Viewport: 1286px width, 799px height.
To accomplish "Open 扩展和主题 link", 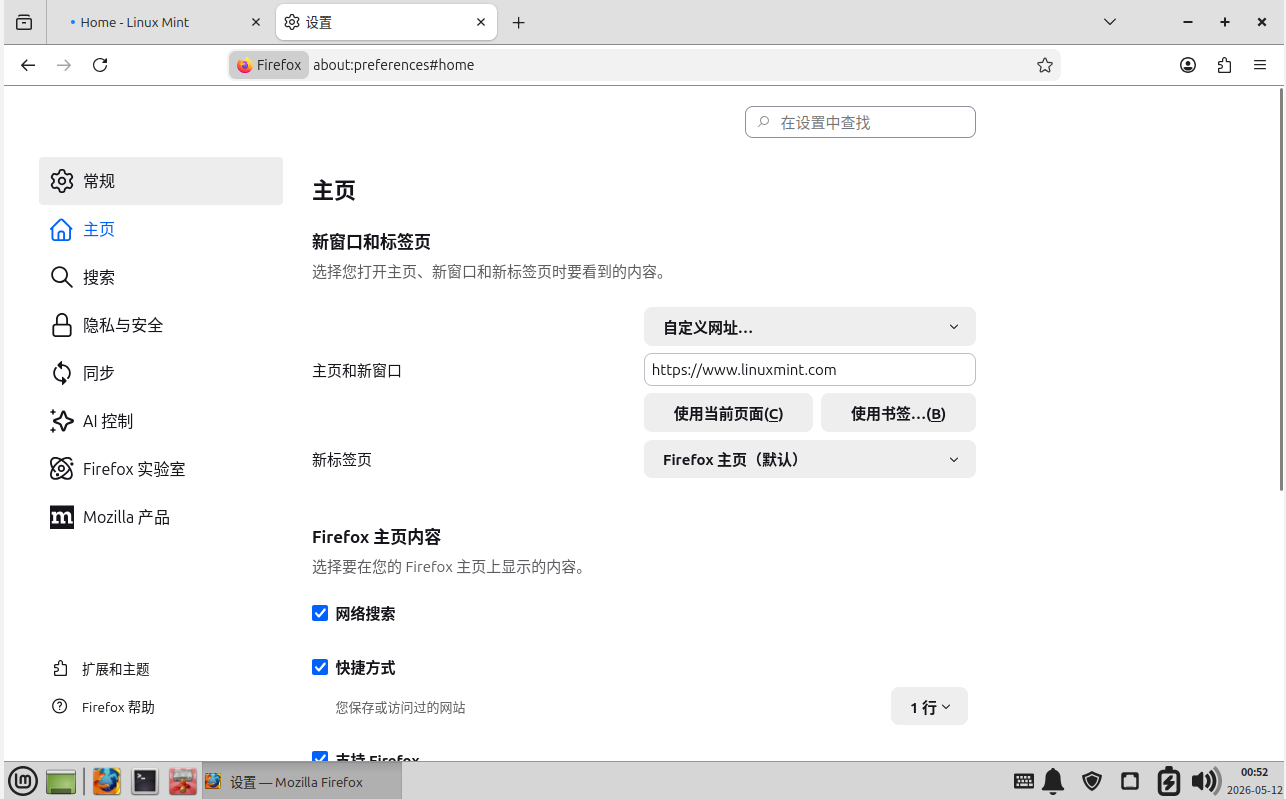I will tap(102, 669).
